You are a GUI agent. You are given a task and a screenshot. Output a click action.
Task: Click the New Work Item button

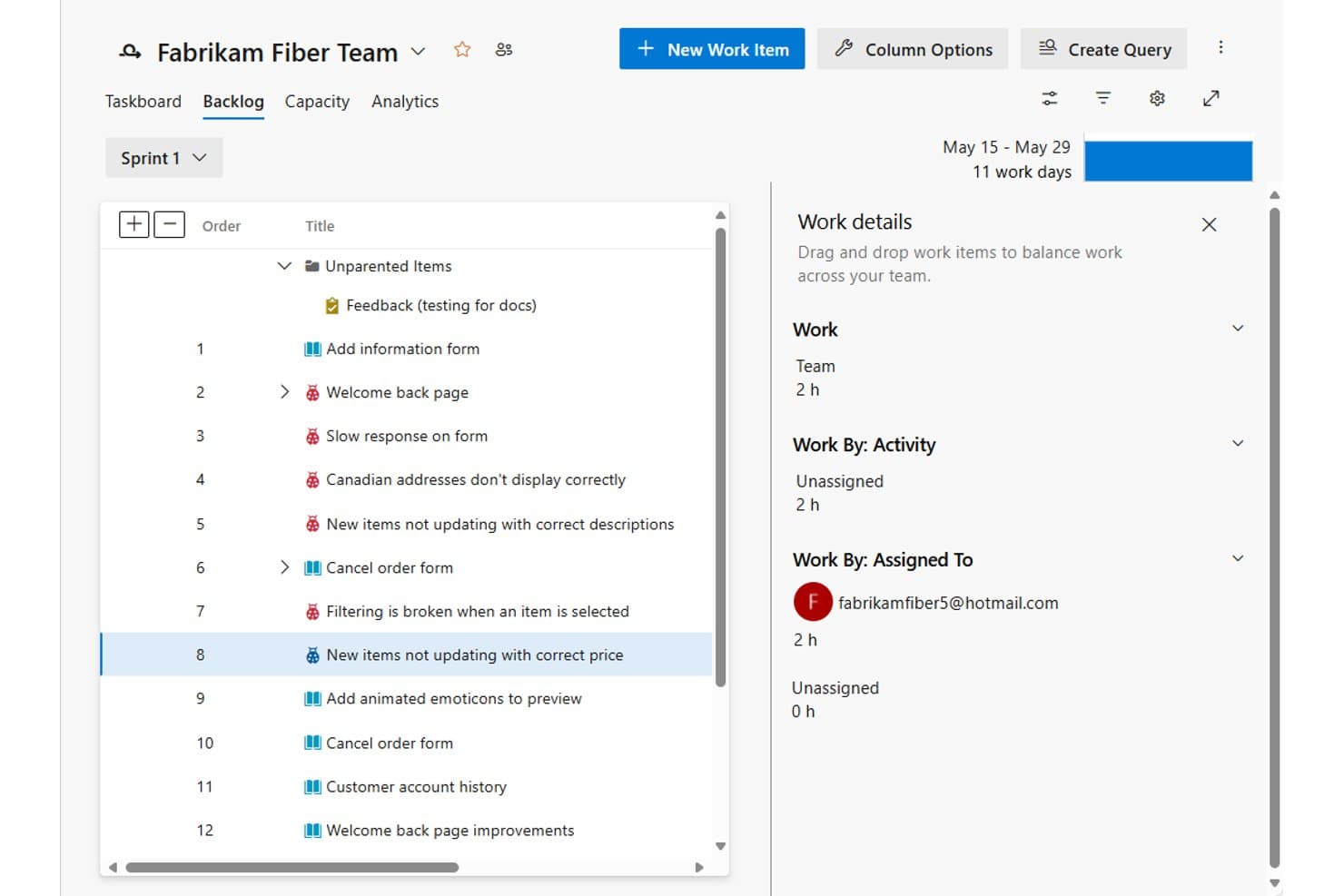pos(712,49)
